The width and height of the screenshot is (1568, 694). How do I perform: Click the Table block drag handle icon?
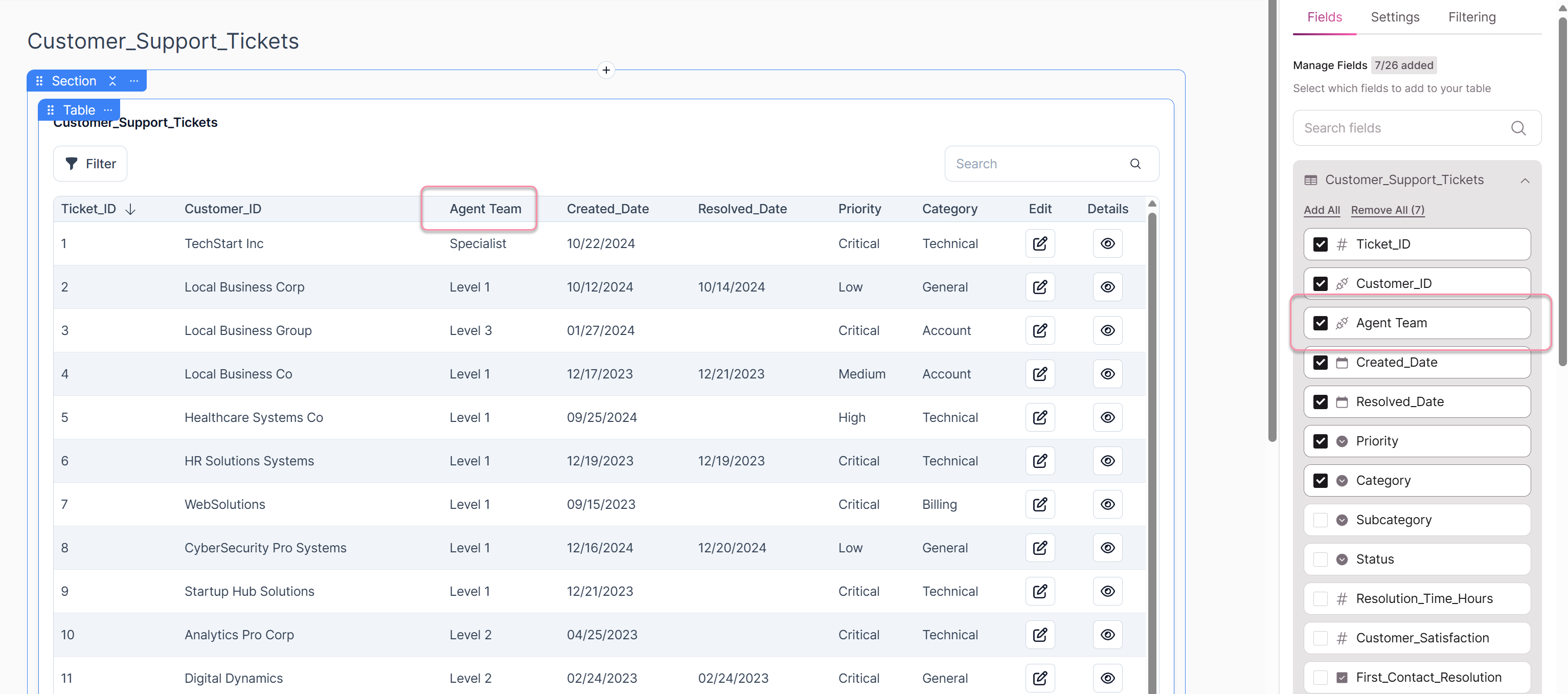pyautogui.click(x=51, y=110)
